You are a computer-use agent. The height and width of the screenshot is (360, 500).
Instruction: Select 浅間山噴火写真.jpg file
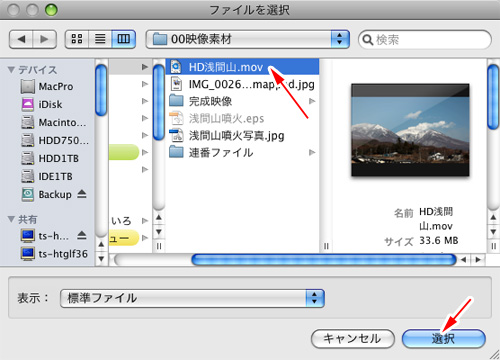pyautogui.click(x=242, y=135)
